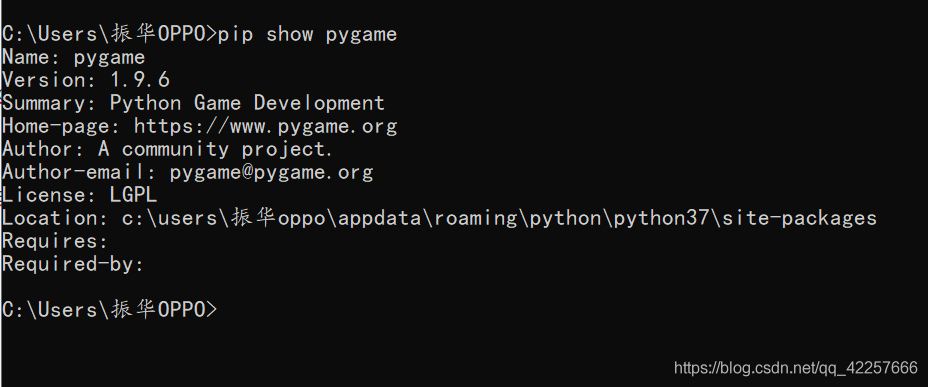The height and width of the screenshot is (387, 928).
Task: Click the roaming segment of the path
Action: pyautogui.click(x=475, y=218)
